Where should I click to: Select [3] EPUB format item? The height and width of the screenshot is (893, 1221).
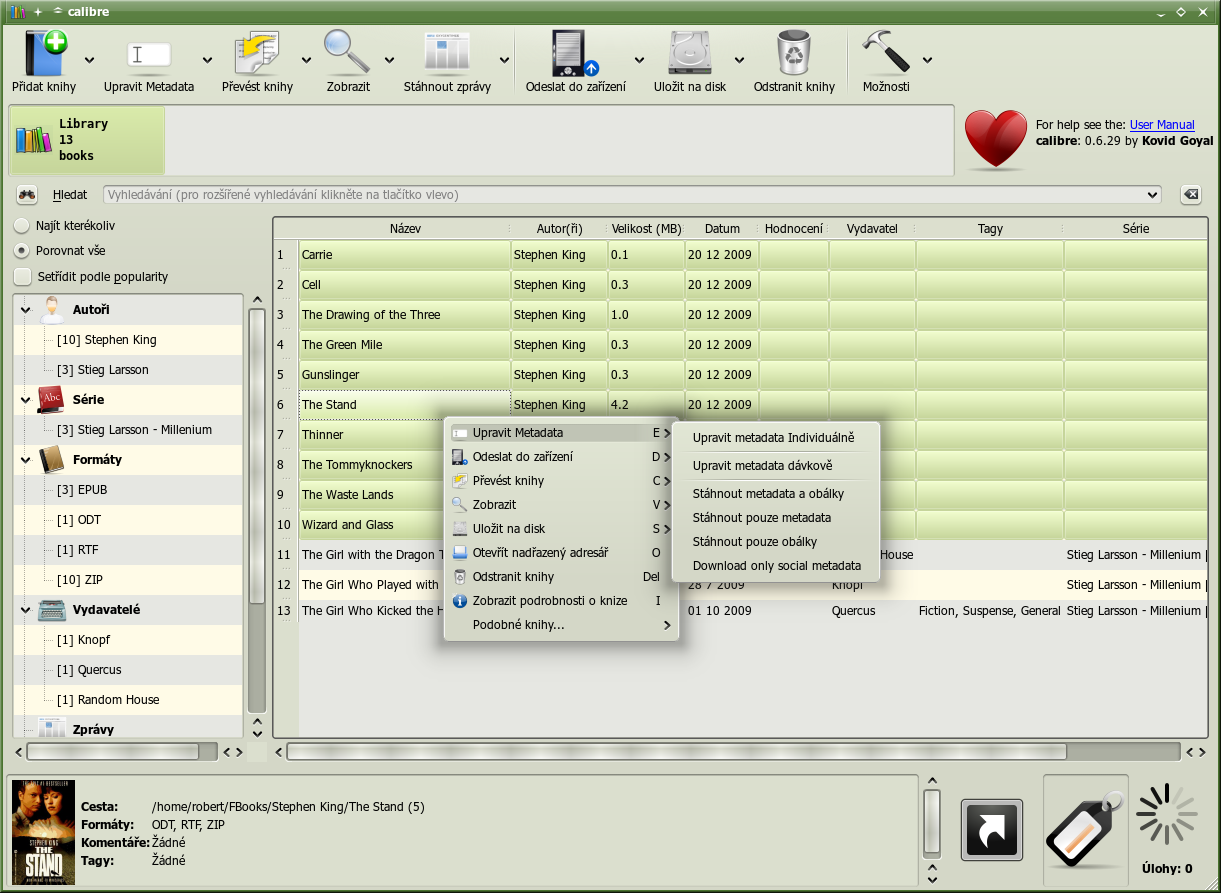coord(82,490)
